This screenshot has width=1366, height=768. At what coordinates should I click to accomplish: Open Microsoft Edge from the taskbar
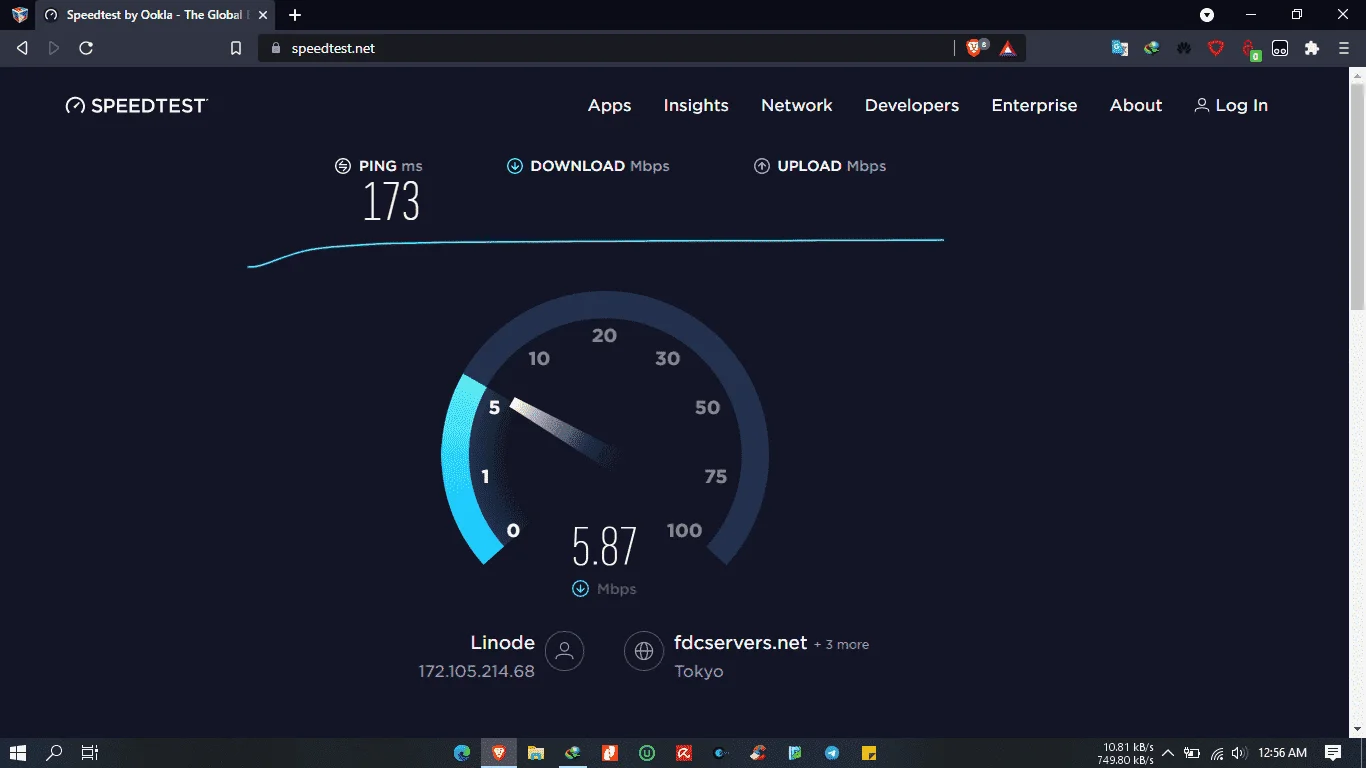tap(462, 753)
